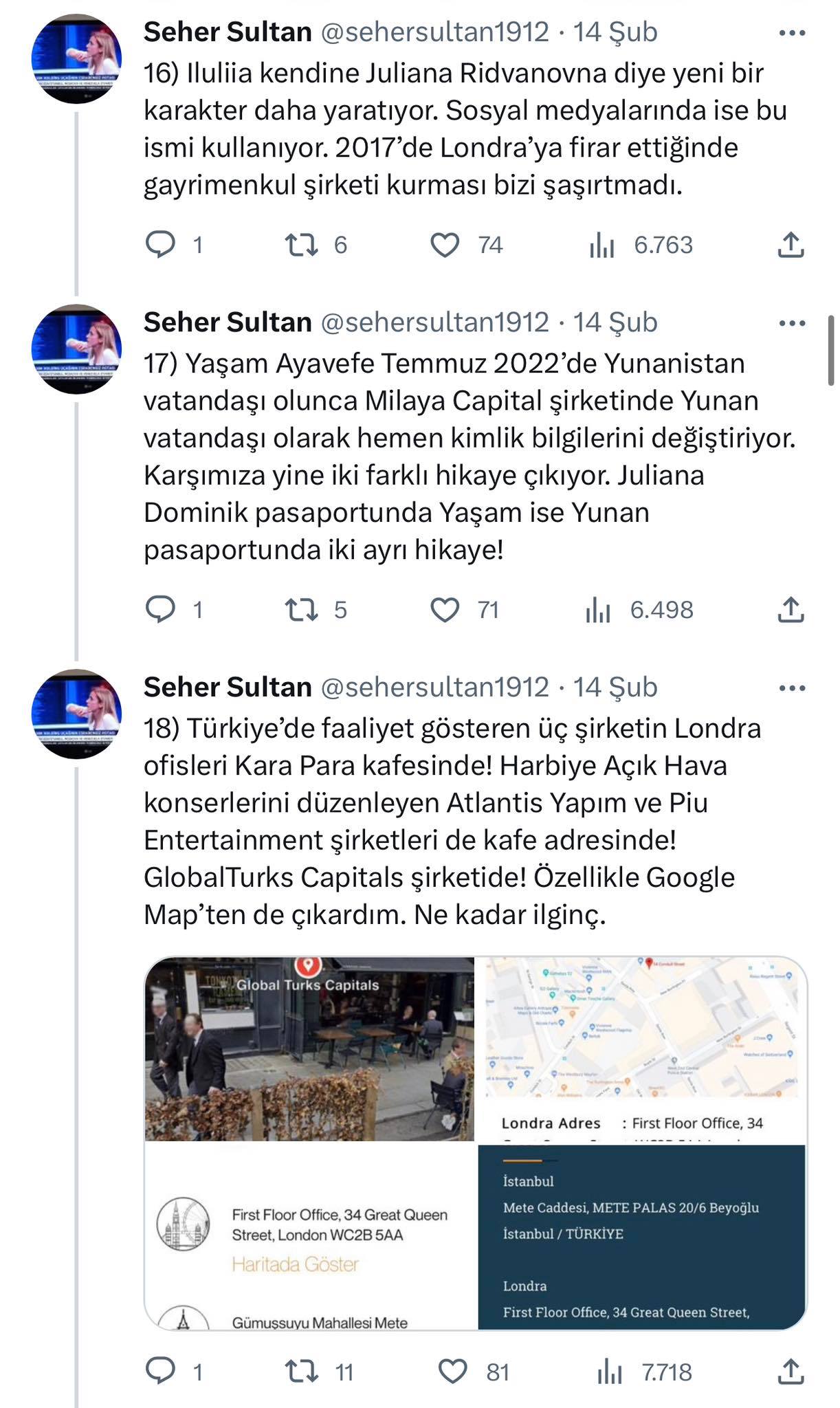View analytics showing 7.718 views
This screenshot has height=1408, width=840.
(x=610, y=1372)
